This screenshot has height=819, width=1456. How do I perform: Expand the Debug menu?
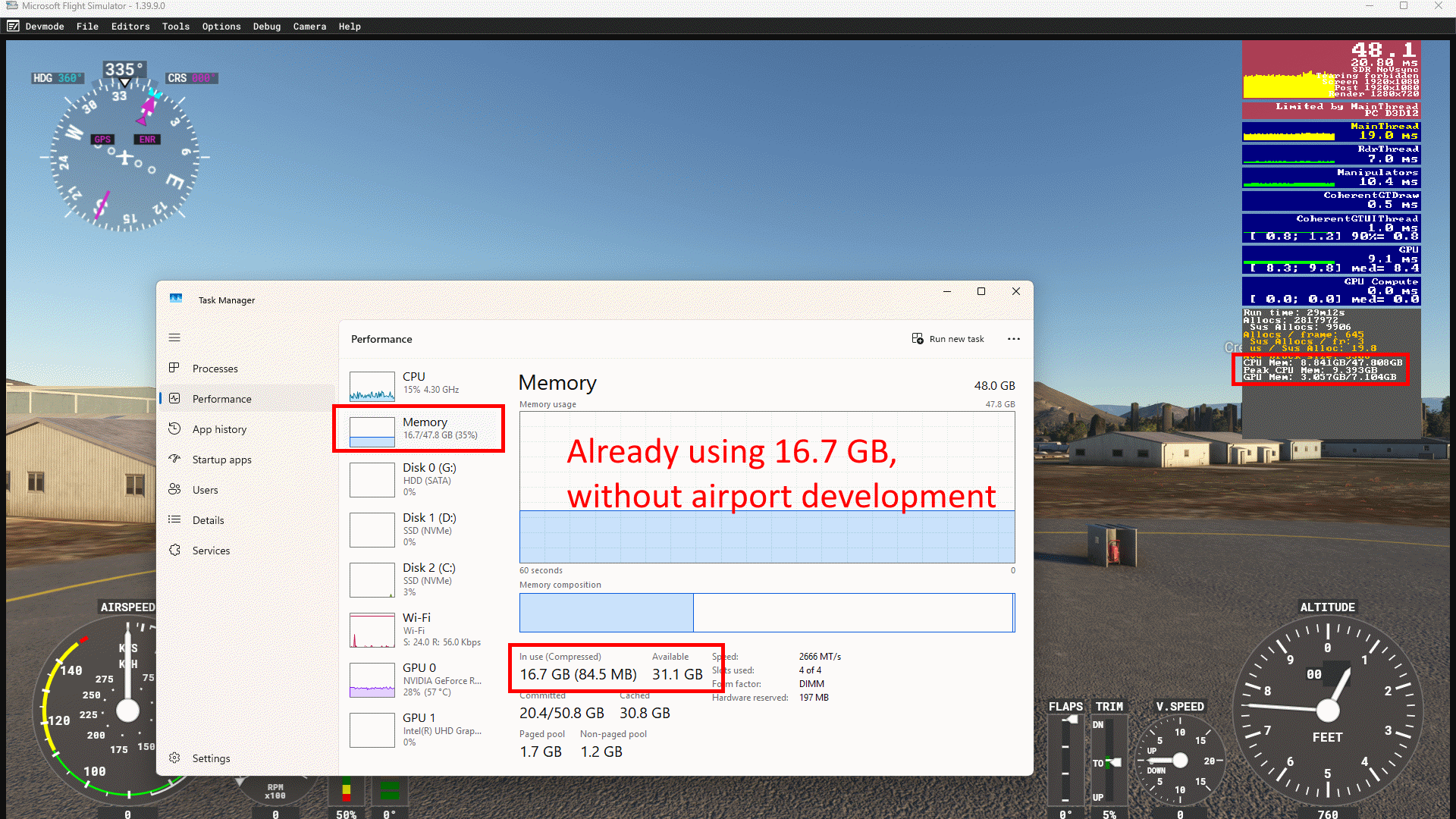[267, 27]
